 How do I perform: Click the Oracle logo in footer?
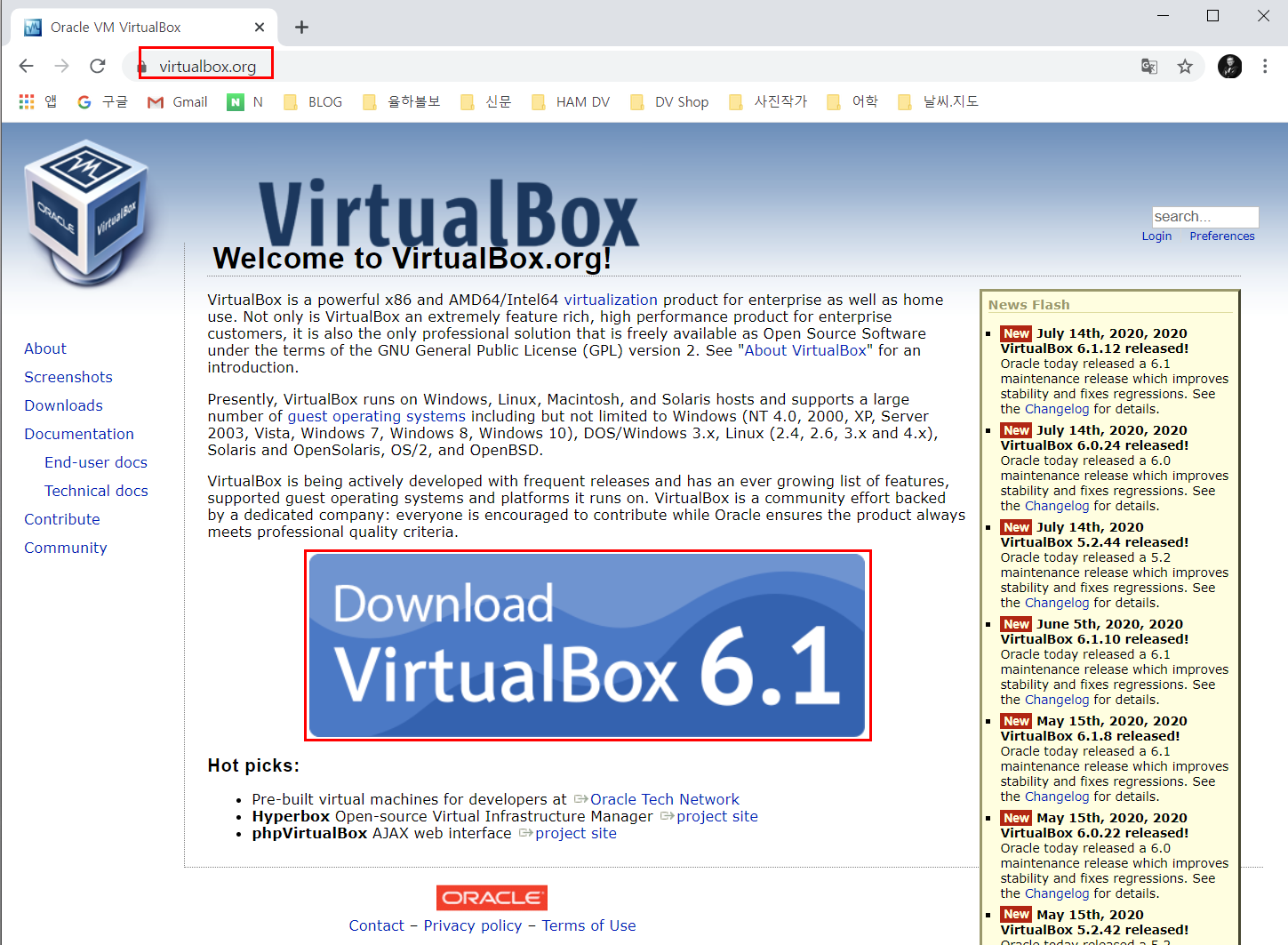tap(492, 897)
